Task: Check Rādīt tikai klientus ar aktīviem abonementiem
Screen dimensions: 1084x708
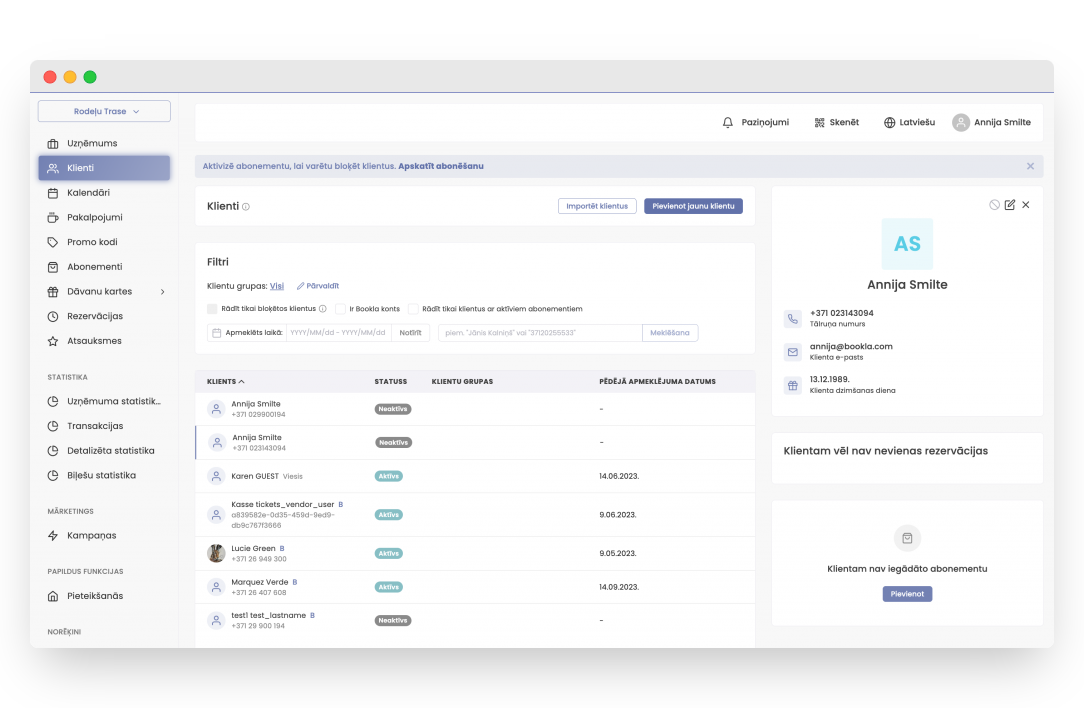Action: (x=413, y=309)
